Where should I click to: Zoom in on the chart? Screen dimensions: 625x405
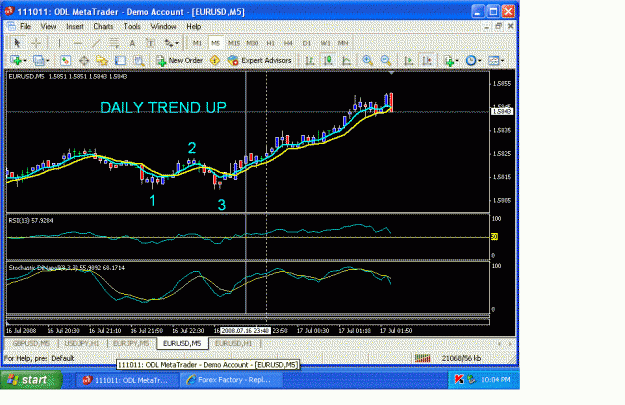368,61
